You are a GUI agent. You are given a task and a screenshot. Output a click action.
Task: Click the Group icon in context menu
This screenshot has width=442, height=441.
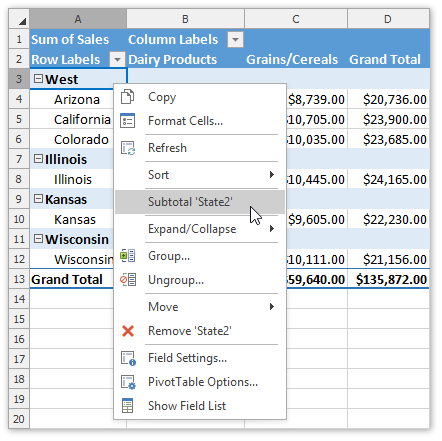127,256
